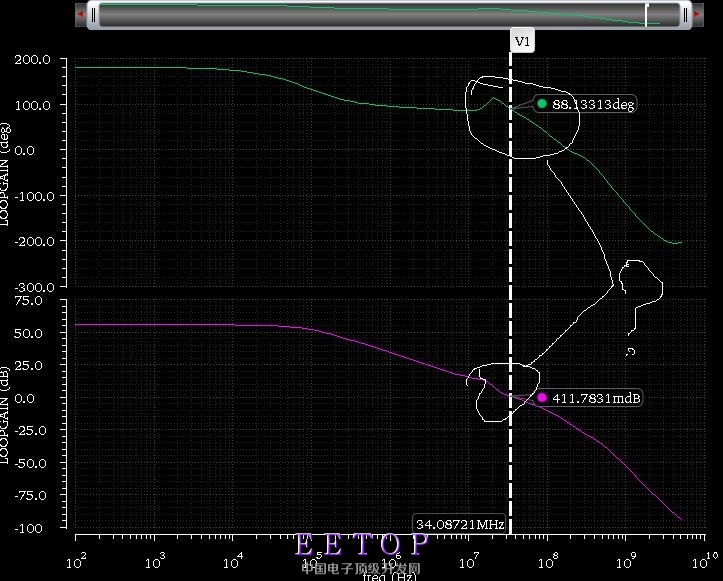The width and height of the screenshot is (723, 581).
Task: Grab the right handle of the zoom scrollbar
Action: point(685,15)
